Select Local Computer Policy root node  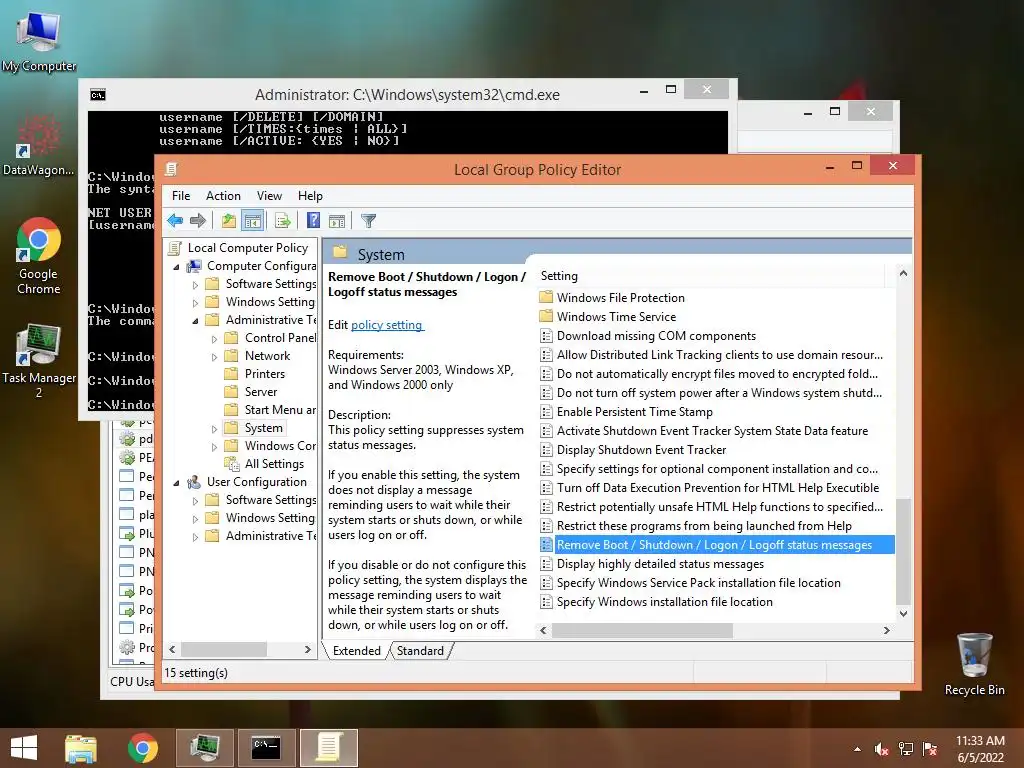pos(248,248)
